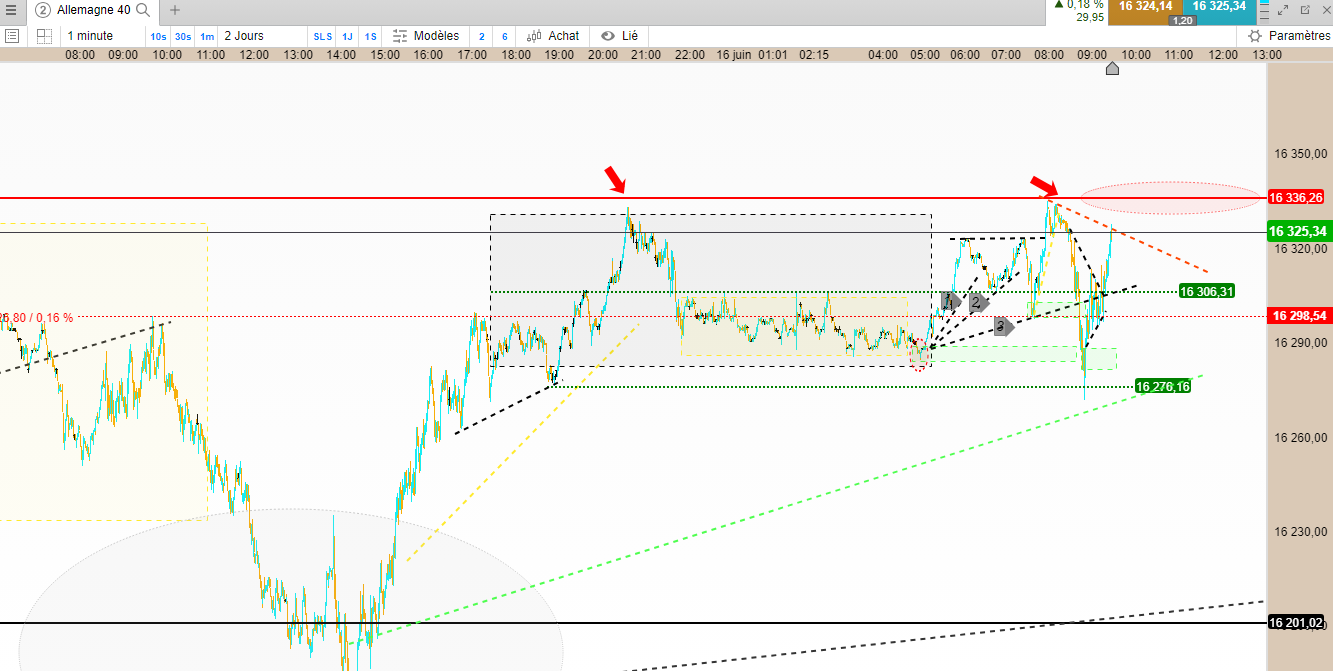Click the search icon beside Allemagne 40
Image resolution: width=1333 pixels, height=671 pixels.
pos(143,10)
